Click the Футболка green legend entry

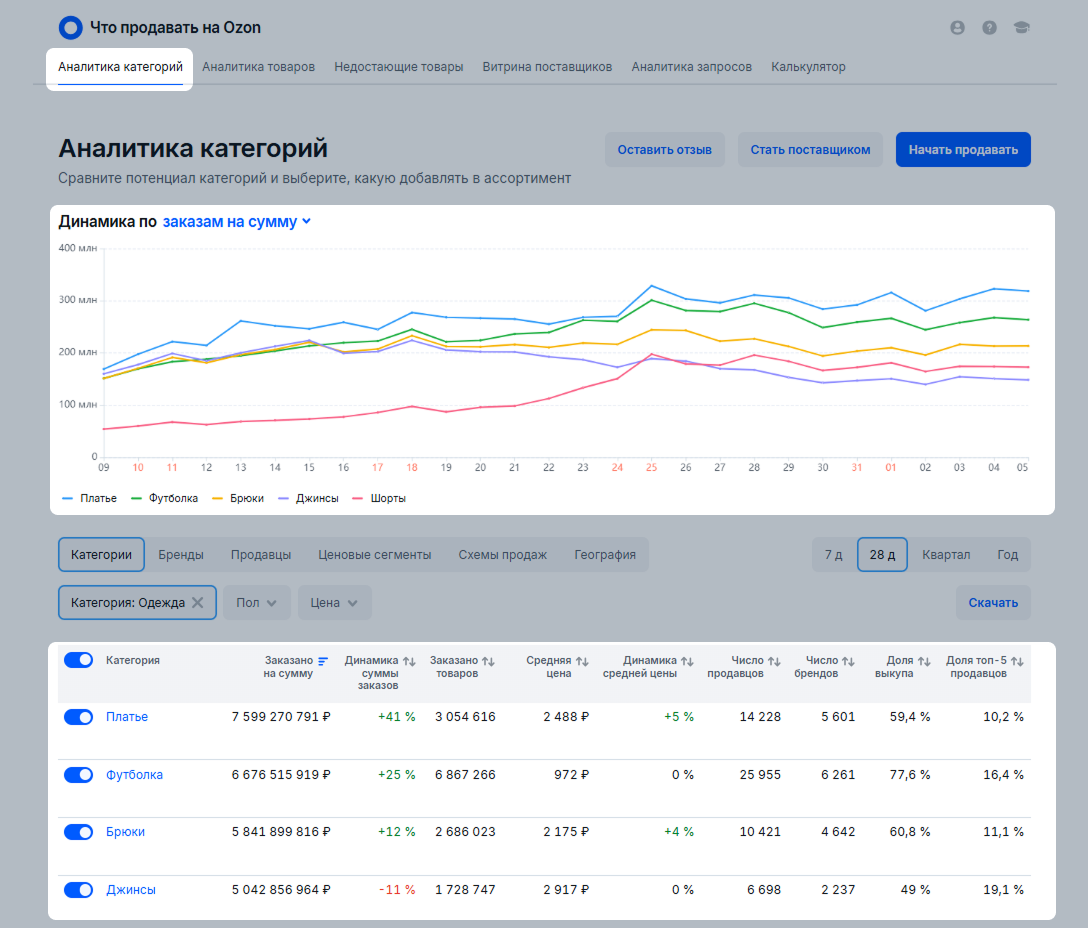pos(164,498)
